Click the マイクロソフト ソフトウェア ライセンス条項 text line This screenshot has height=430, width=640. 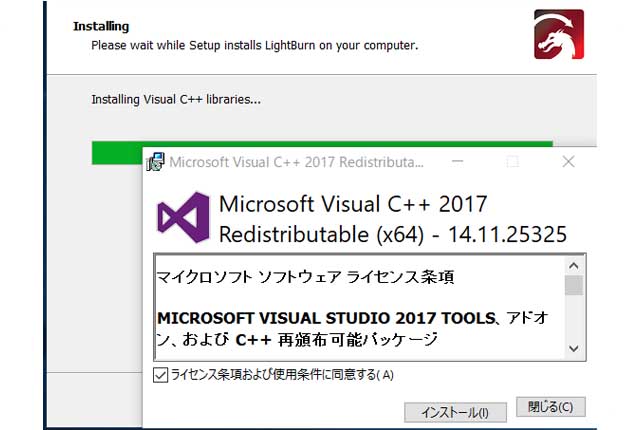click(305, 277)
